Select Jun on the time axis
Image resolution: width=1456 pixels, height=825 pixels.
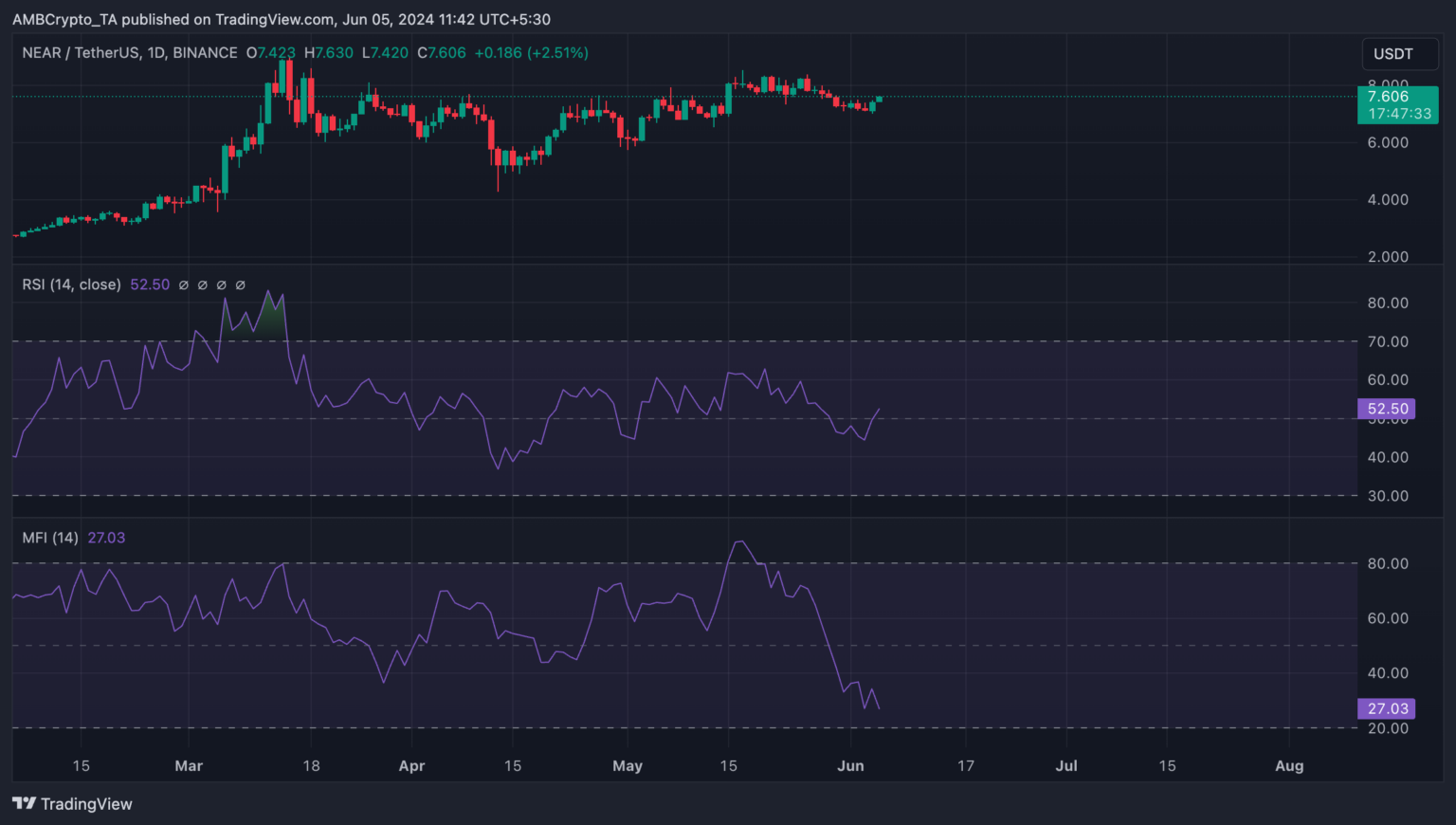(850, 765)
